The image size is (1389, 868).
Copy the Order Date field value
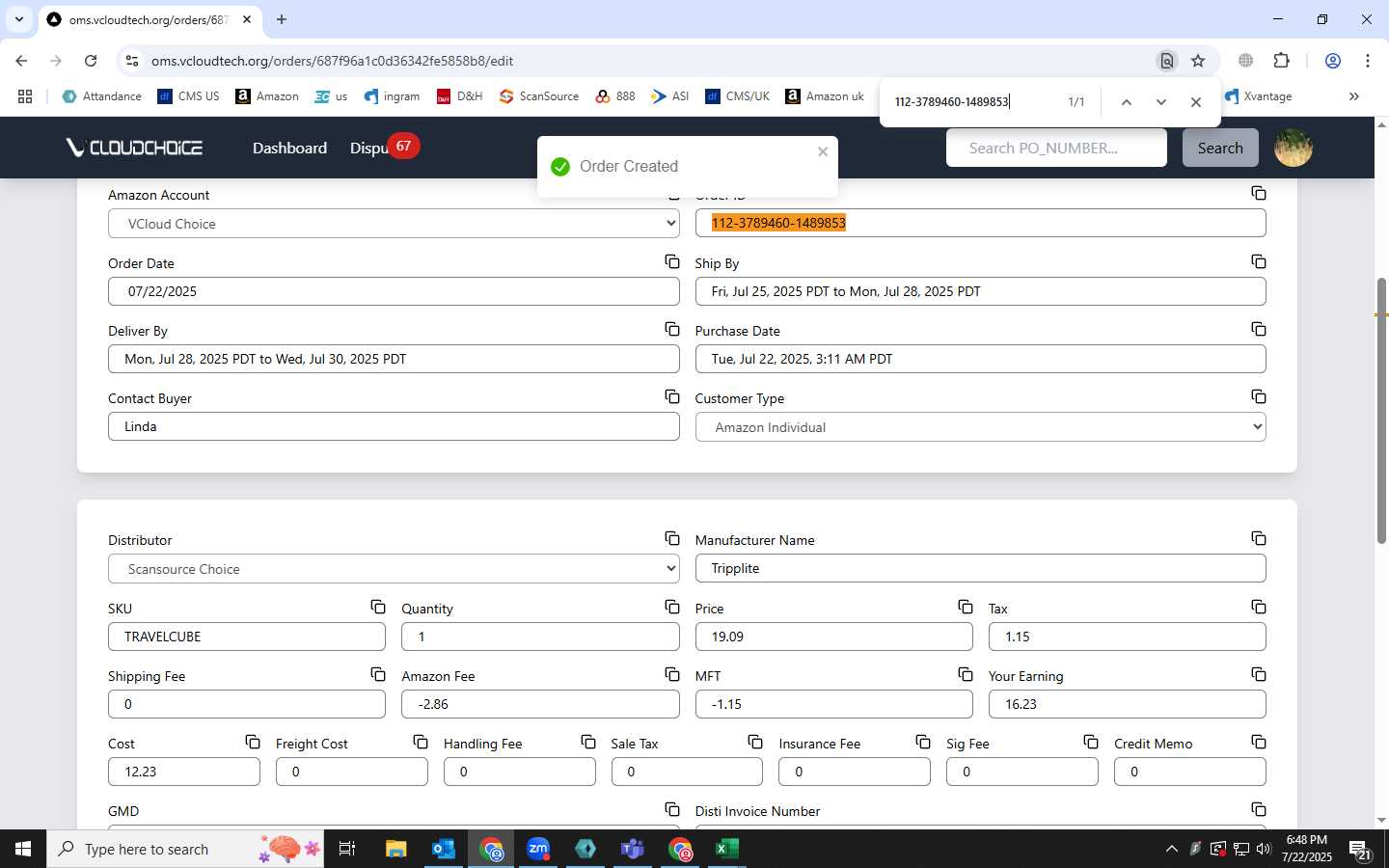pos(672,261)
